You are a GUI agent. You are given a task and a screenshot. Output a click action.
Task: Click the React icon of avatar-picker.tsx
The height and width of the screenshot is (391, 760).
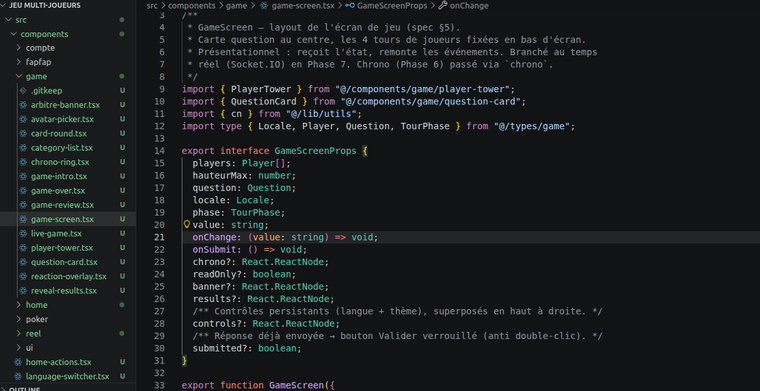click(x=23, y=119)
